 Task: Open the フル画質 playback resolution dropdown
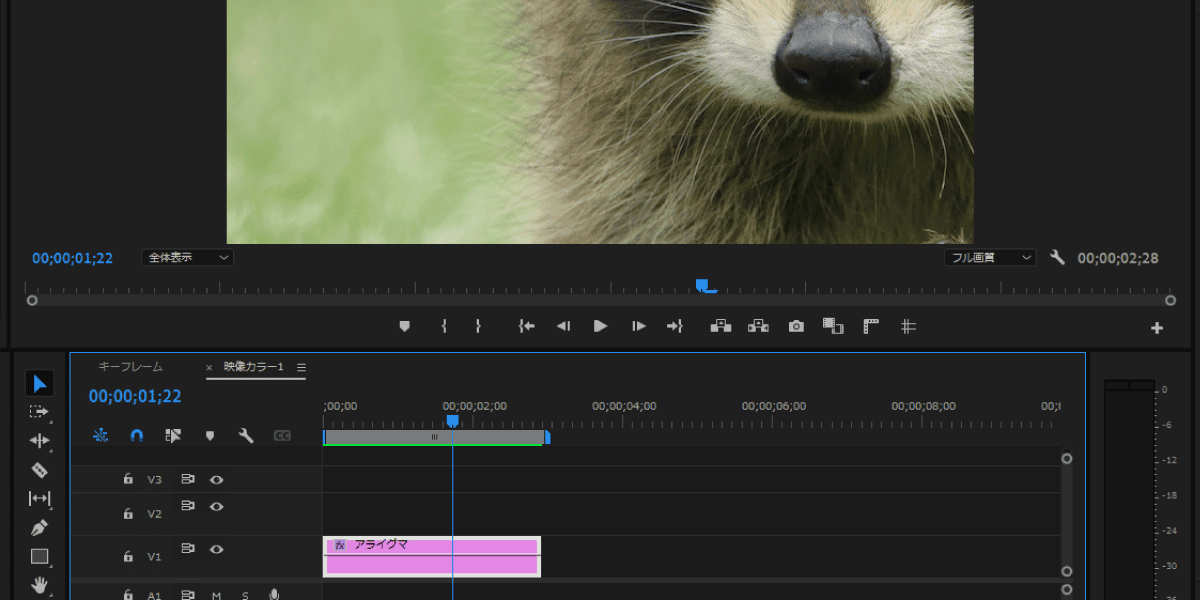tap(990, 257)
